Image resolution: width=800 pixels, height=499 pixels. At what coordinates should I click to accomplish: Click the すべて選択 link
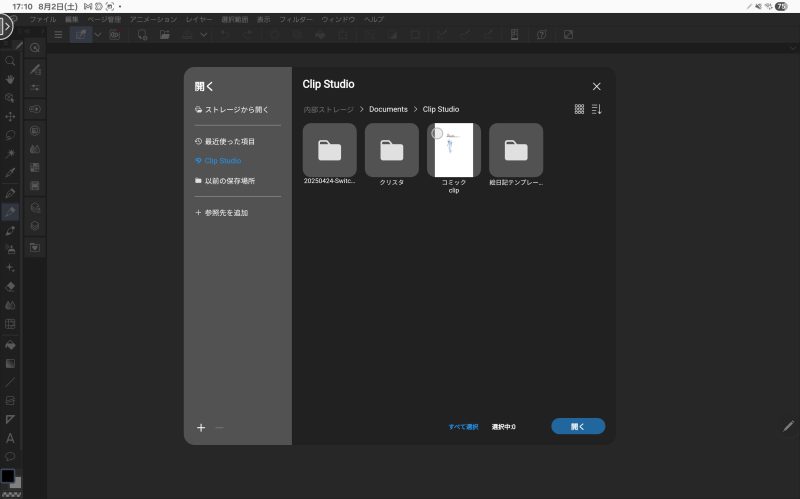pyautogui.click(x=463, y=427)
